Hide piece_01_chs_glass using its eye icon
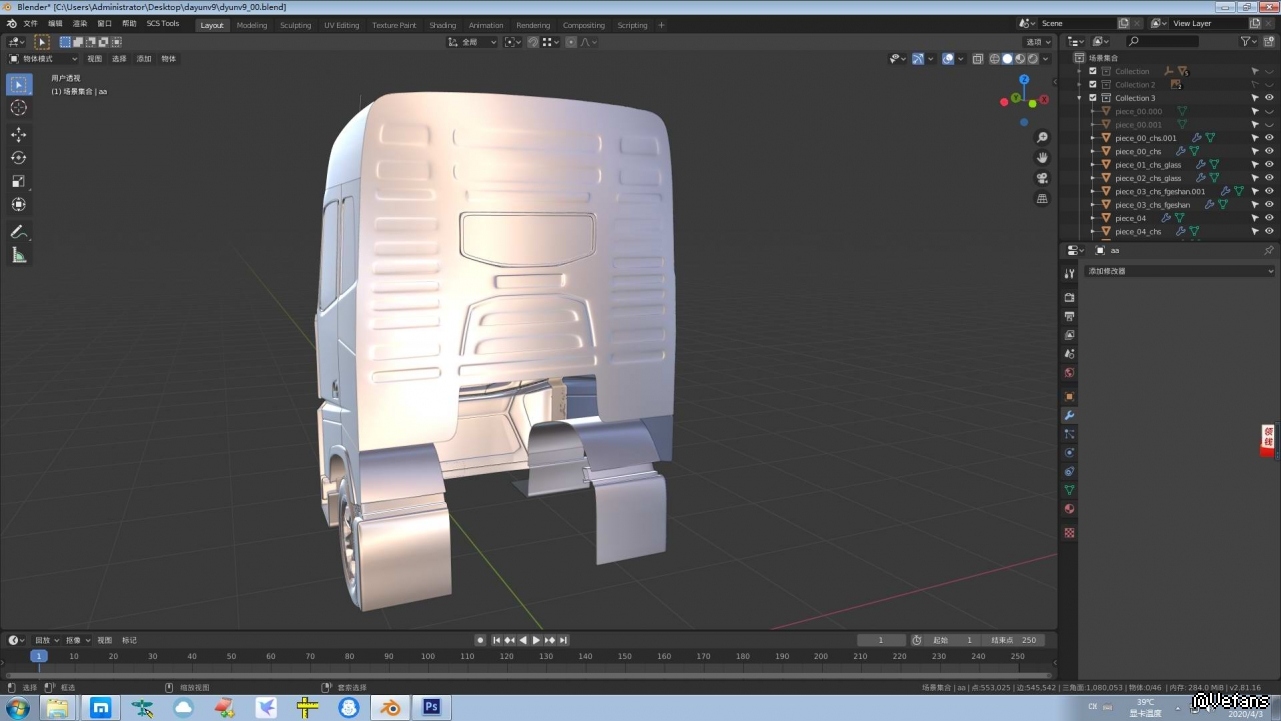The width and height of the screenshot is (1281, 721). point(1269,165)
